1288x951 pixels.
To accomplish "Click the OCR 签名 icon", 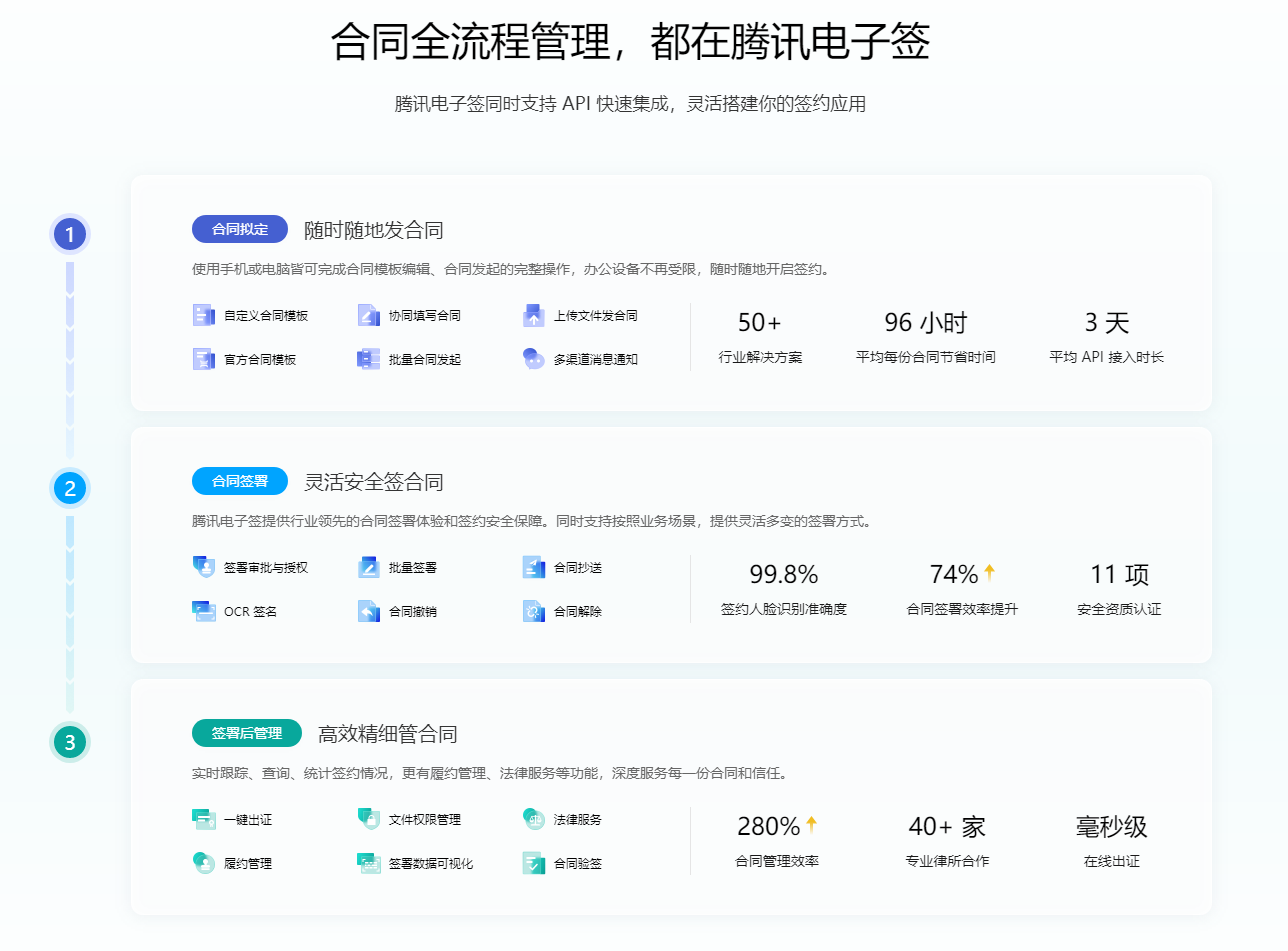I will point(204,611).
